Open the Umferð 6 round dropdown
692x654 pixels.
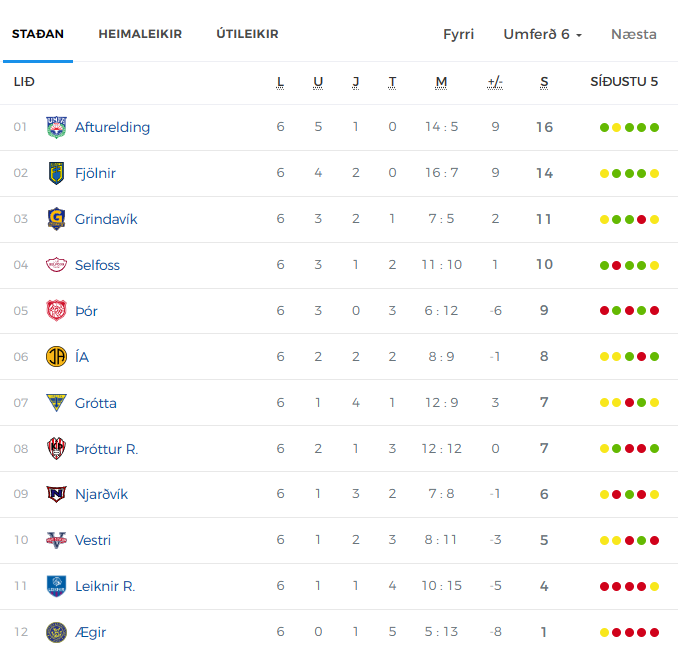[543, 34]
